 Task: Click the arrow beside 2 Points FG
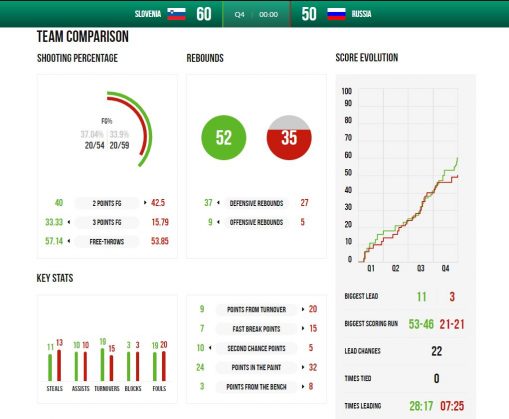point(145,203)
